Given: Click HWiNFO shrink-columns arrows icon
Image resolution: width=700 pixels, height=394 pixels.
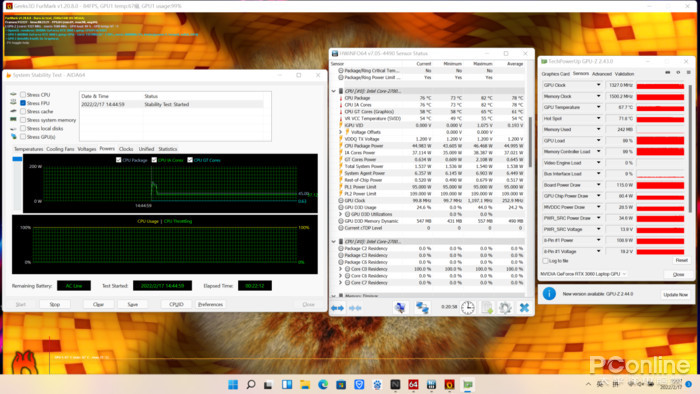Looking at the screenshot, I should tap(355, 308).
